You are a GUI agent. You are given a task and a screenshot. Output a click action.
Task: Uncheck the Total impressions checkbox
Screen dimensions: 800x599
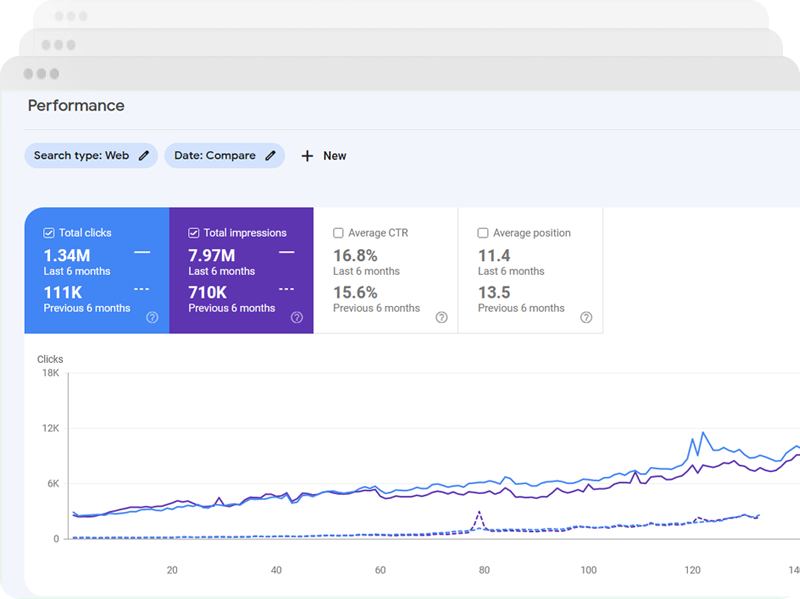pyautogui.click(x=194, y=233)
